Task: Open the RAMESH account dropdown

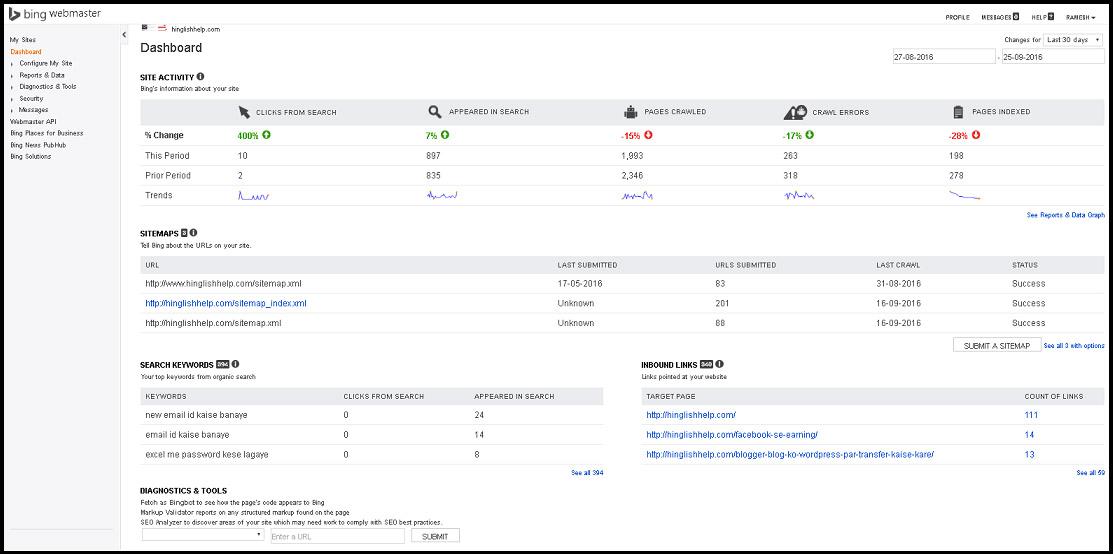Action: tap(1080, 16)
